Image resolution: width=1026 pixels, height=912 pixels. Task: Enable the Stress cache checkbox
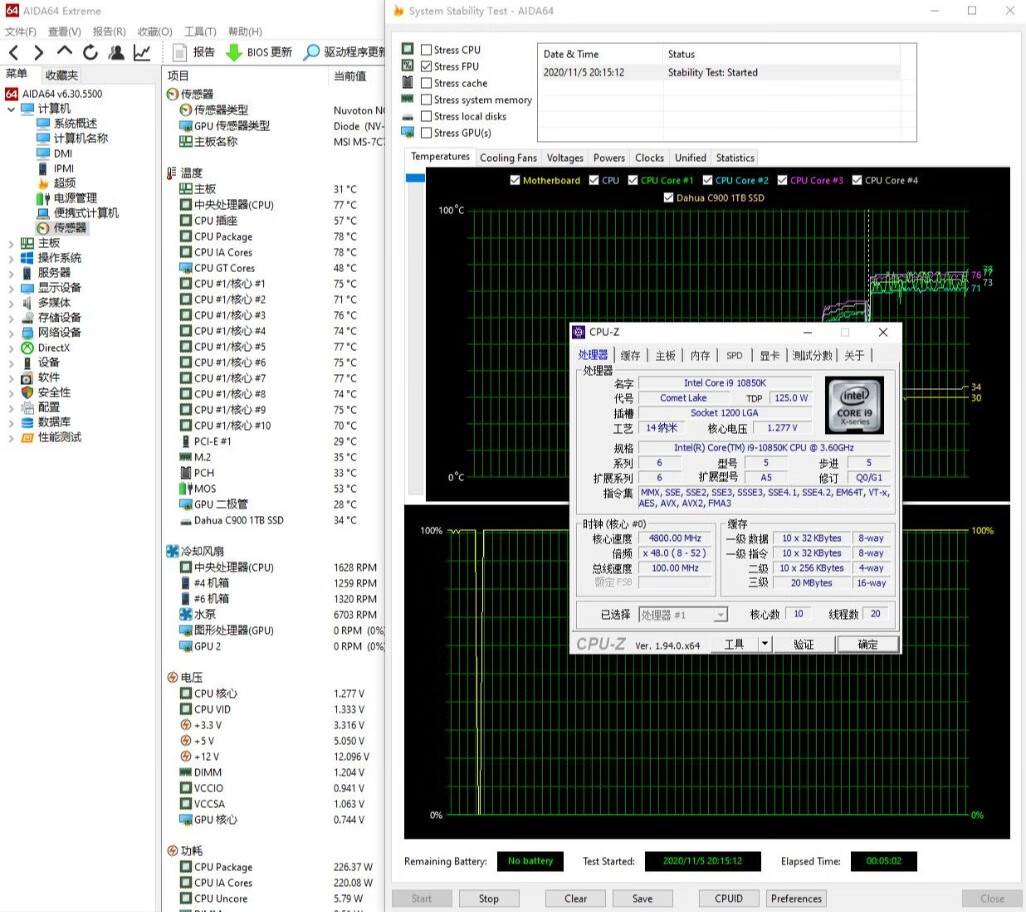click(427, 83)
